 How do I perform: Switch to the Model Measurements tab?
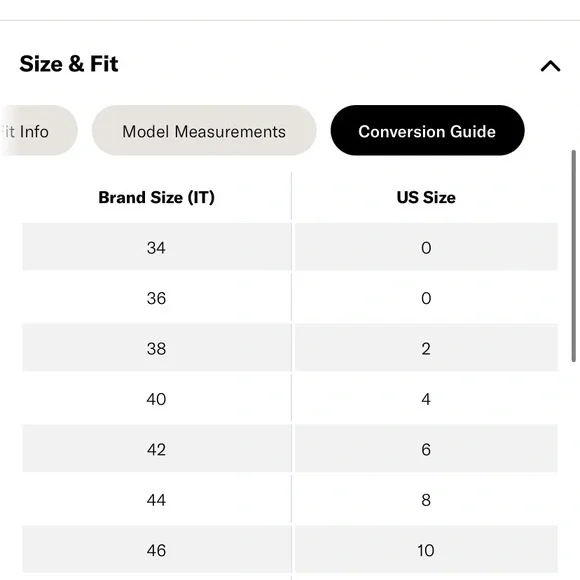coord(204,131)
